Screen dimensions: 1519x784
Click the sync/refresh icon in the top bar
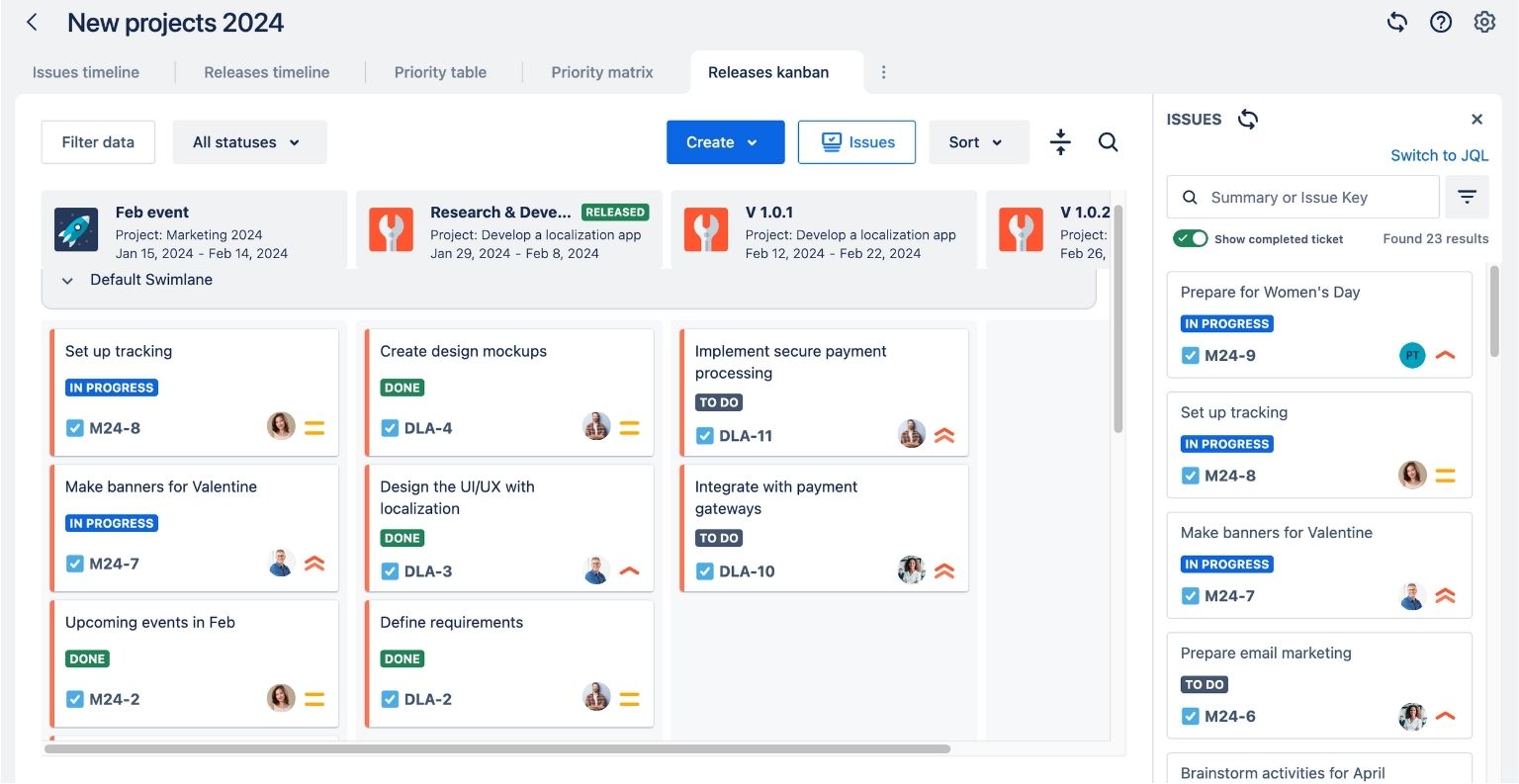pos(1397,21)
